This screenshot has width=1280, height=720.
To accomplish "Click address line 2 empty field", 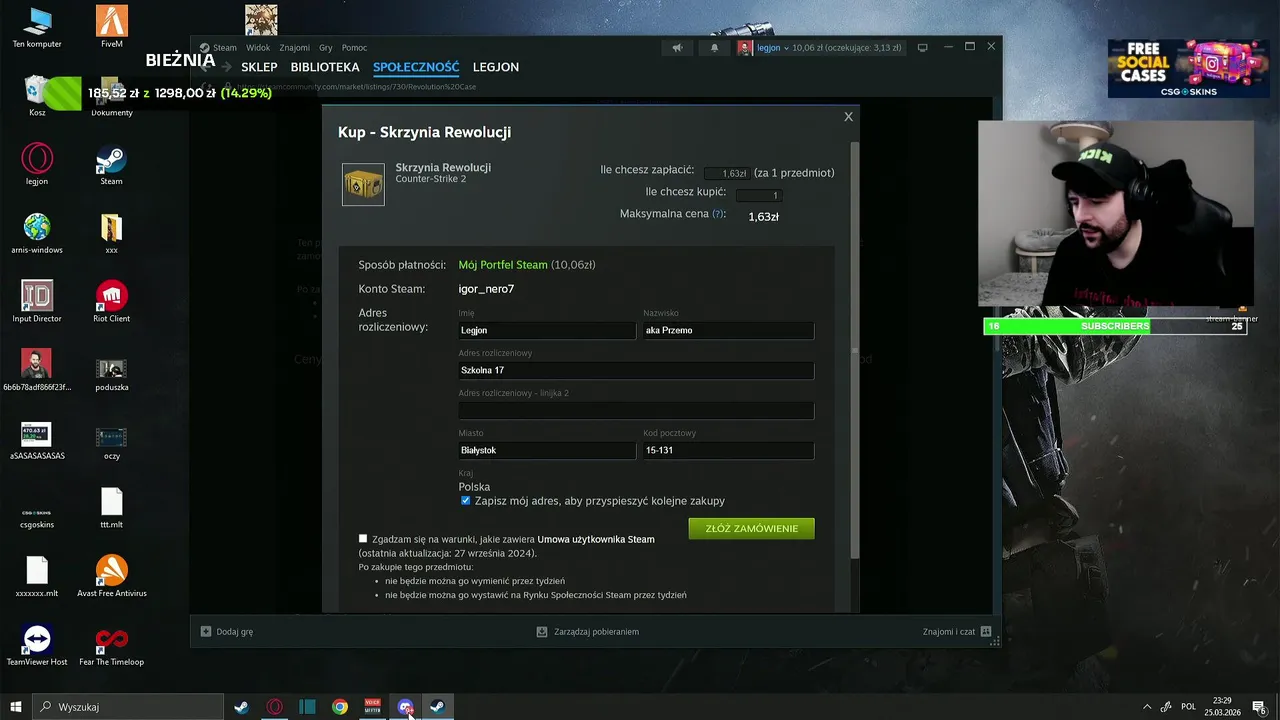I will [x=636, y=410].
